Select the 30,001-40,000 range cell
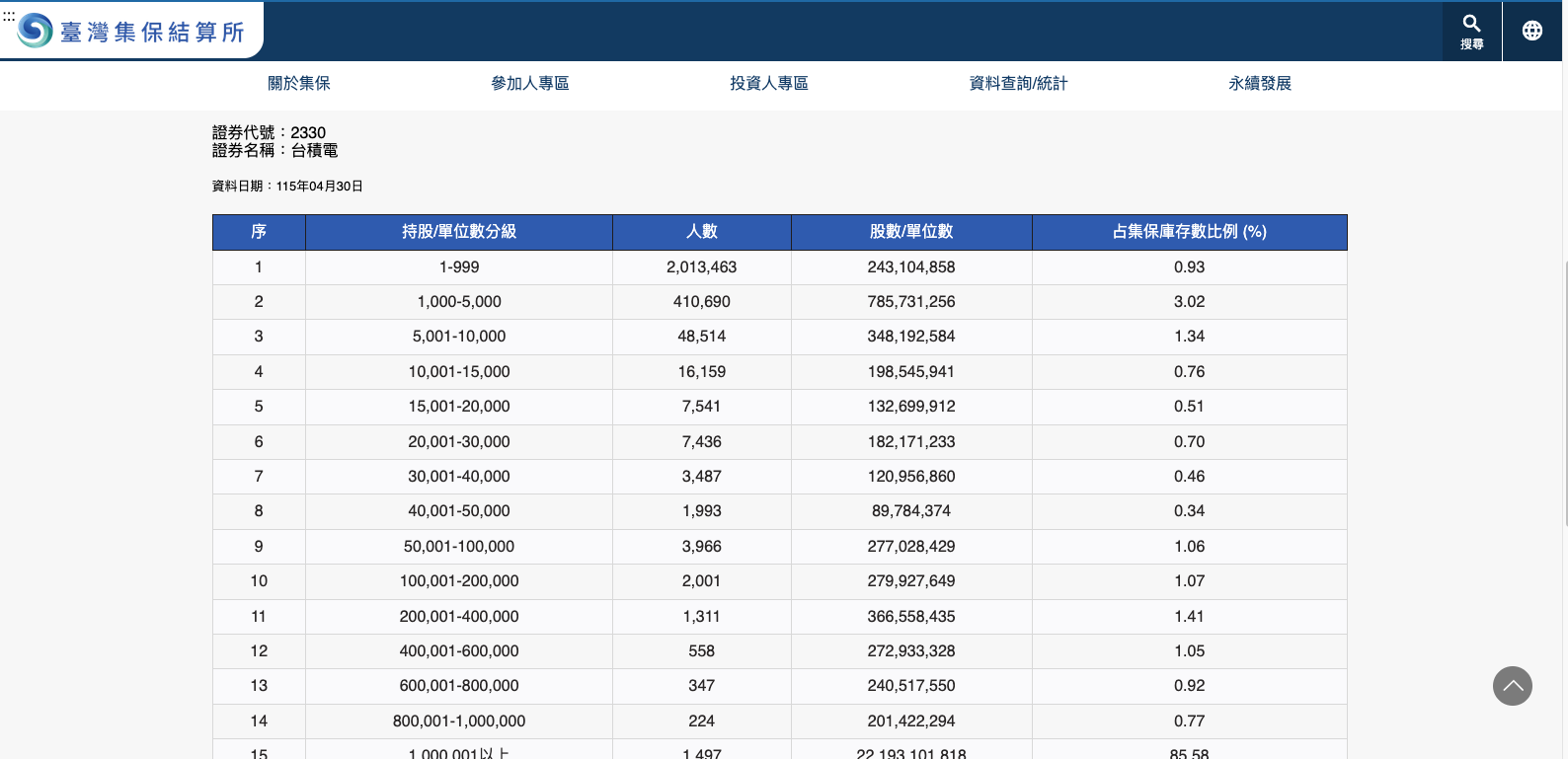1568x759 pixels. point(459,477)
